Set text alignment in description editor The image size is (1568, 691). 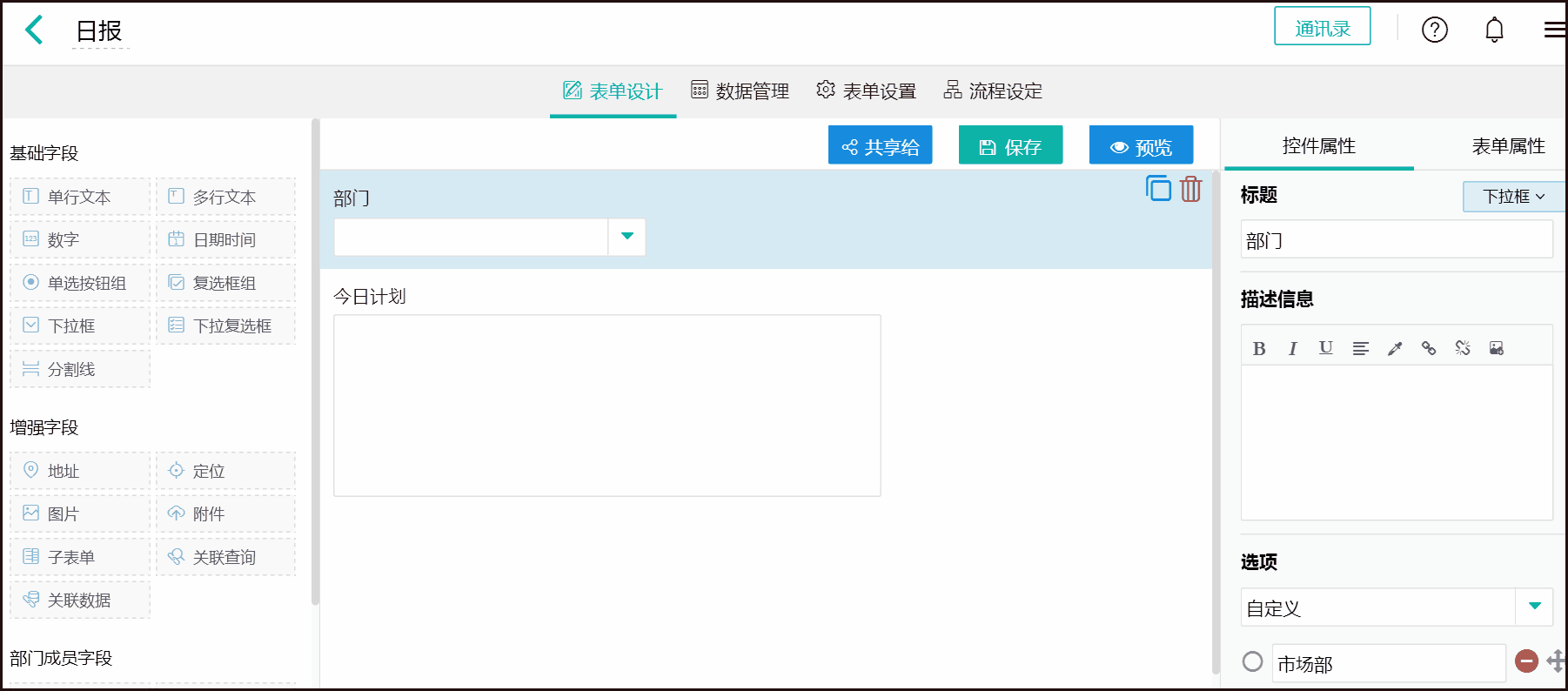[x=1360, y=348]
